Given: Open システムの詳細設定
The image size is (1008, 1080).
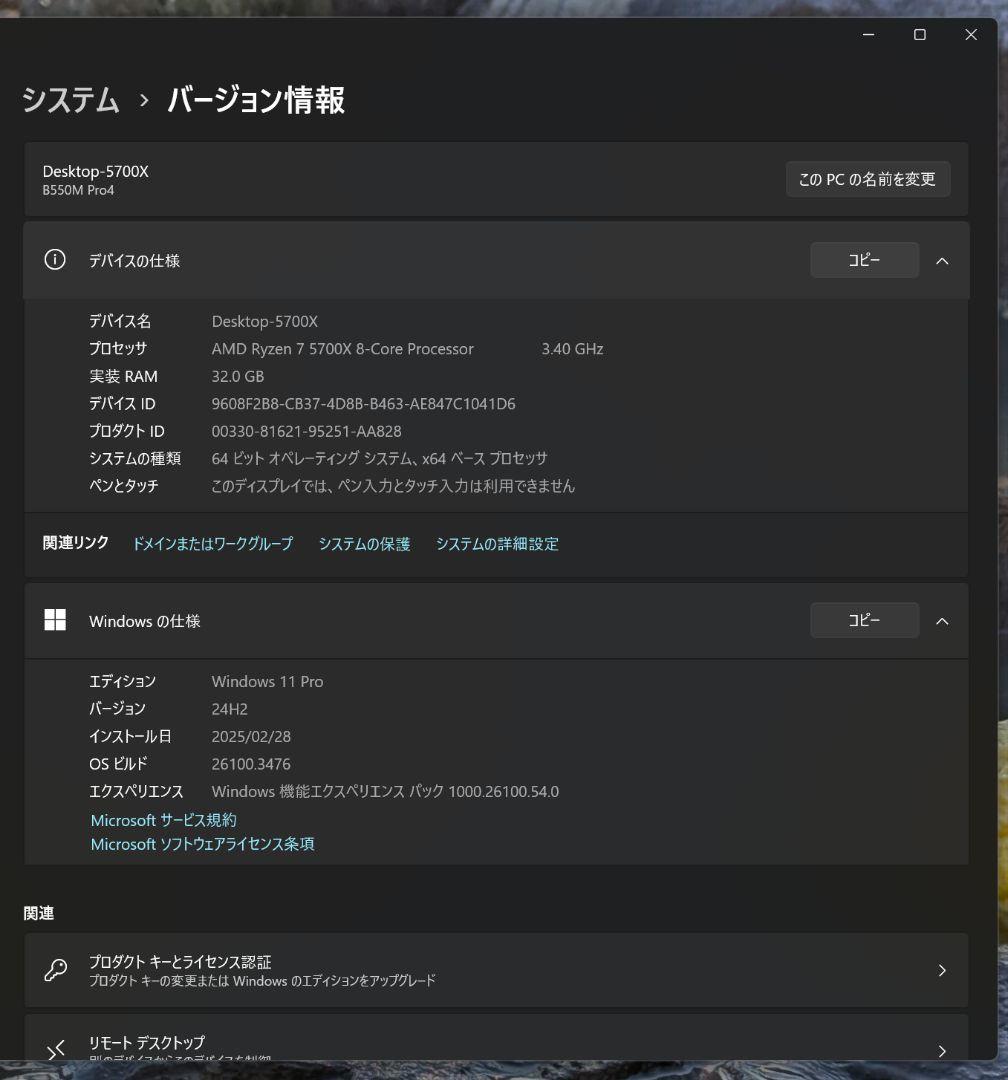Looking at the screenshot, I should click(x=497, y=544).
